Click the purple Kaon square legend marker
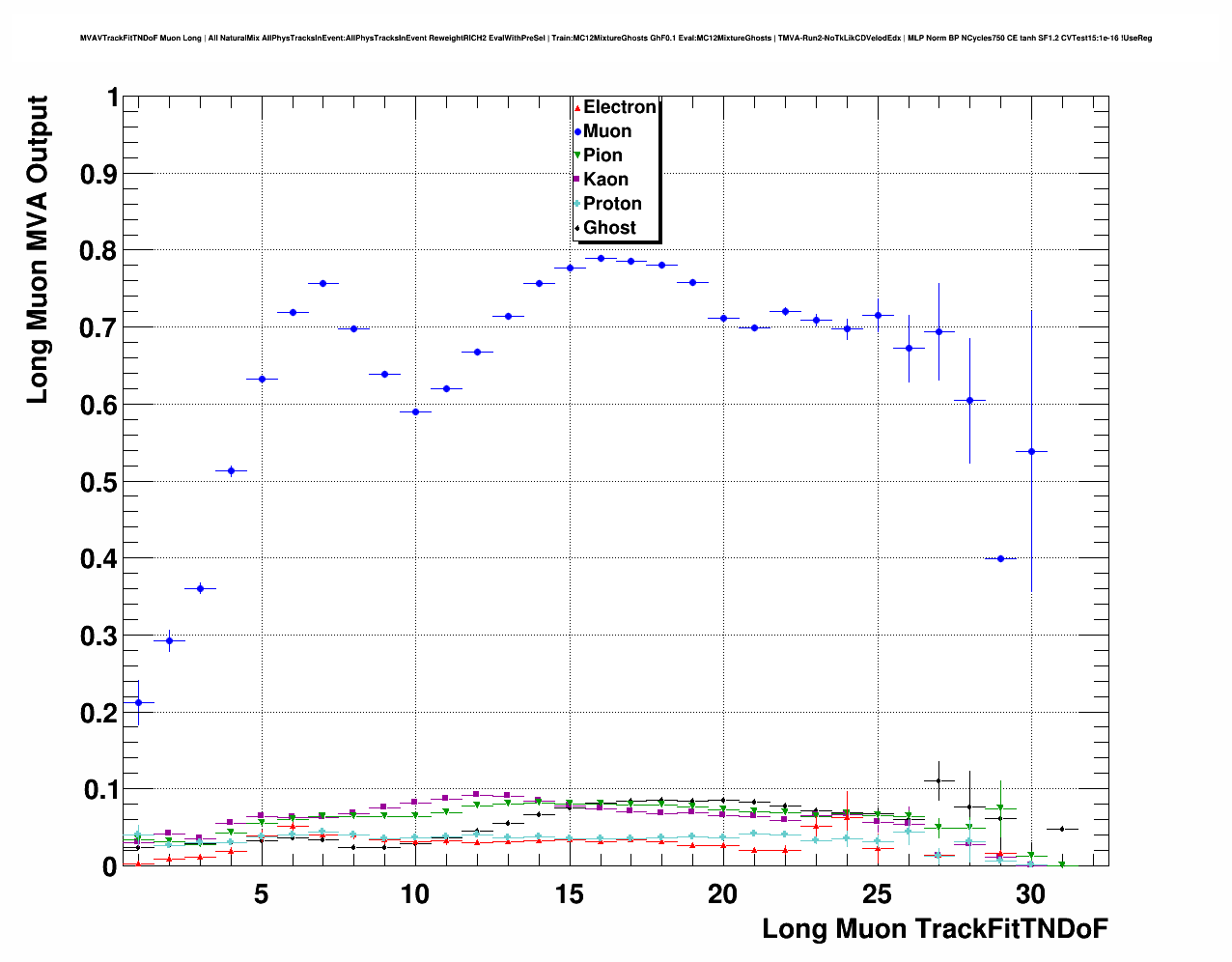1232x962 pixels. [577, 180]
